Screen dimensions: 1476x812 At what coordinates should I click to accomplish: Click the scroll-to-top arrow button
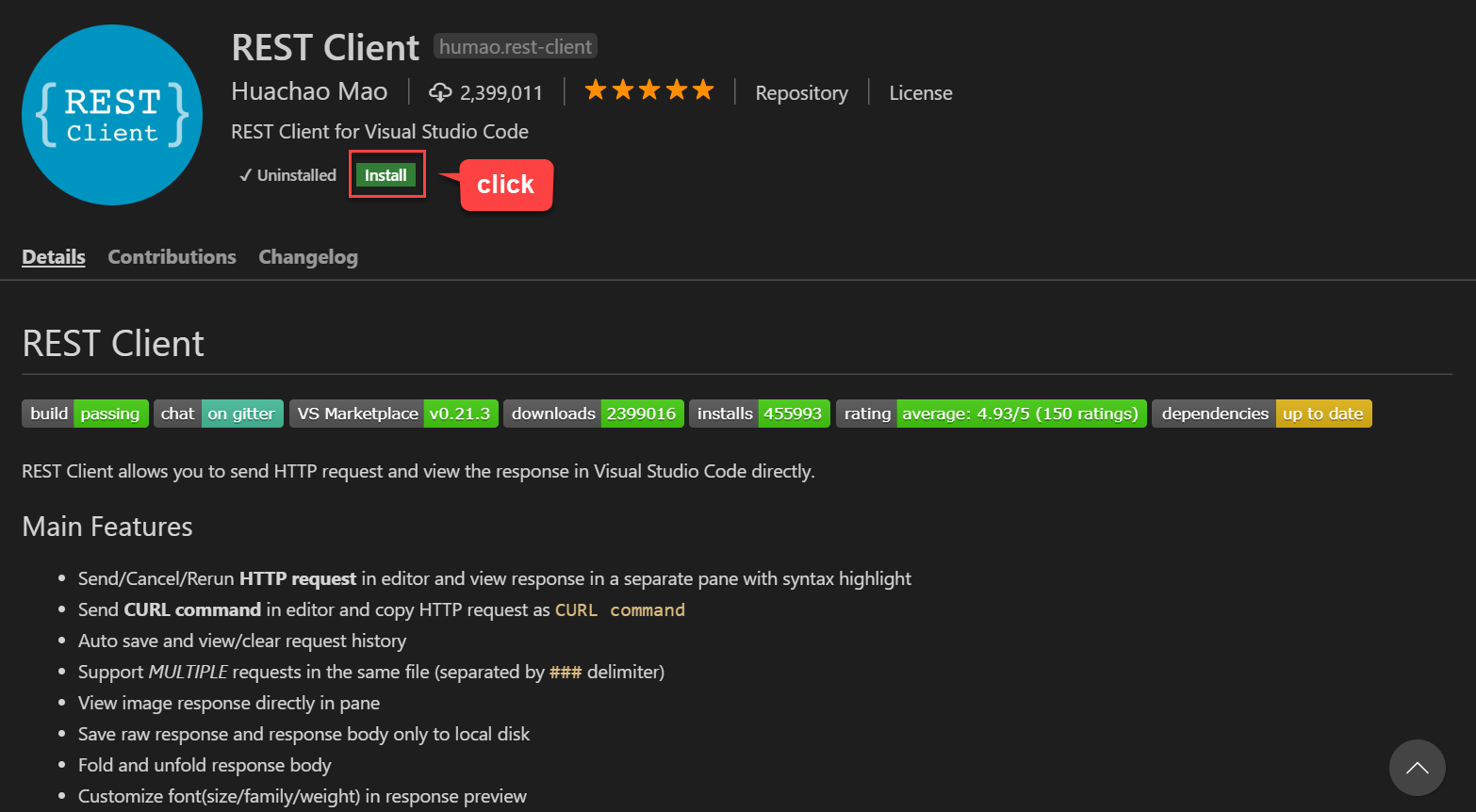pyautogui.click(x=1417, y=768)
